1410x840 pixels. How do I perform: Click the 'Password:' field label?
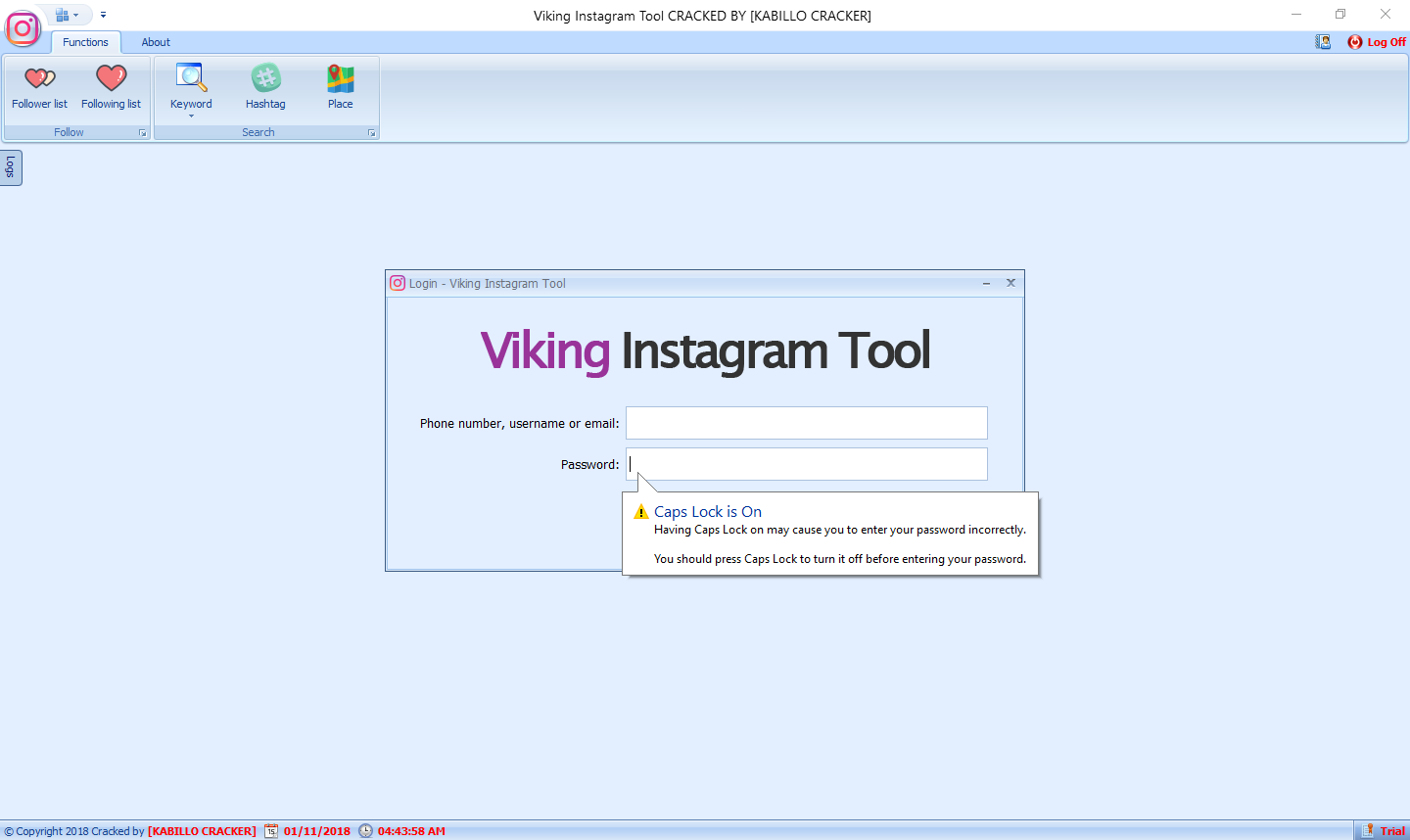point(589,464)
